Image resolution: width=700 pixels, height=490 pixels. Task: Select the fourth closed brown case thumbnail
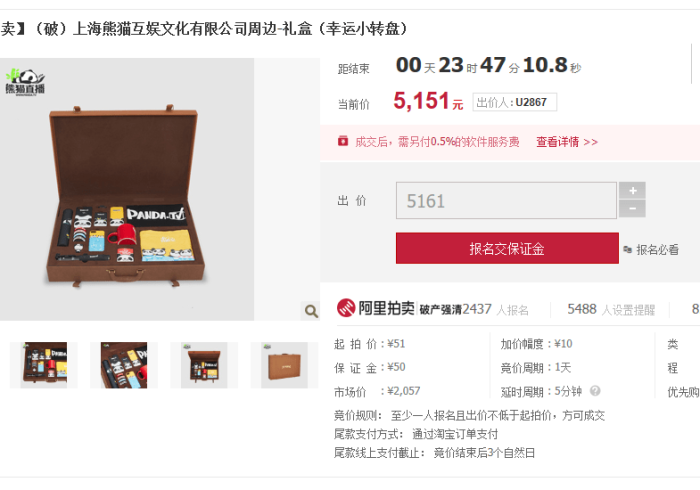coord(284,365)
